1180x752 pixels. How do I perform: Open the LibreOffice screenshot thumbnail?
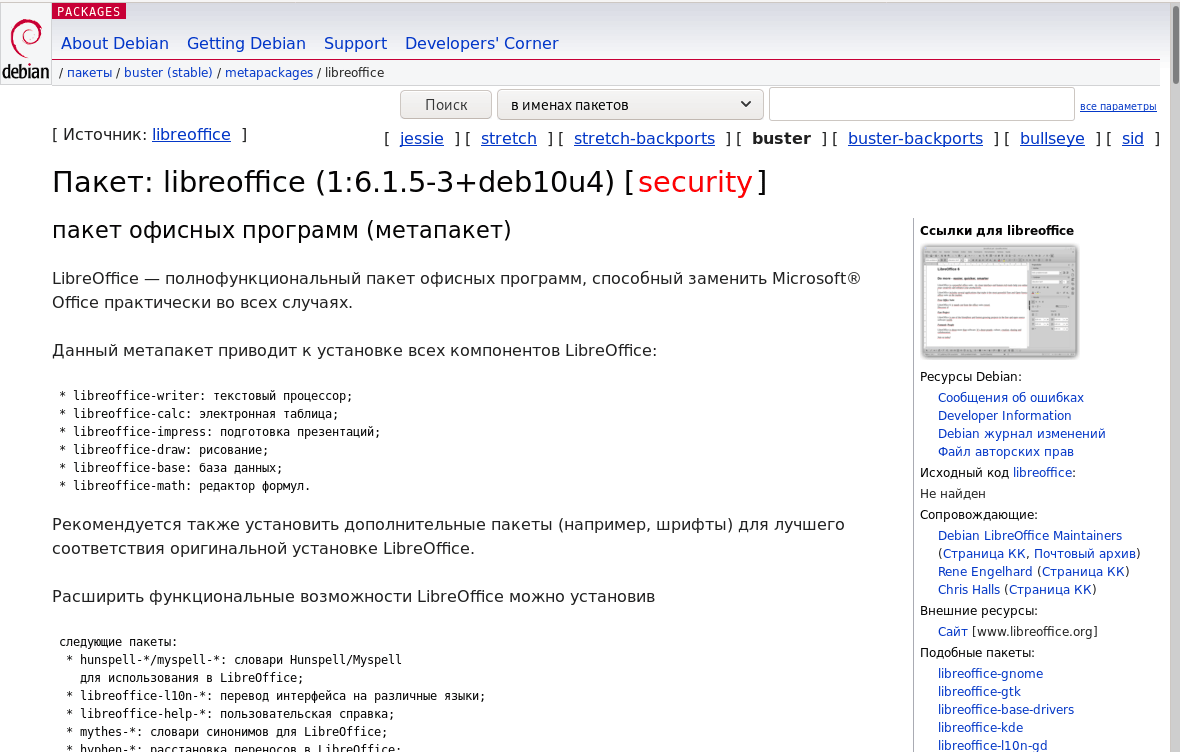tap(999, 301)
